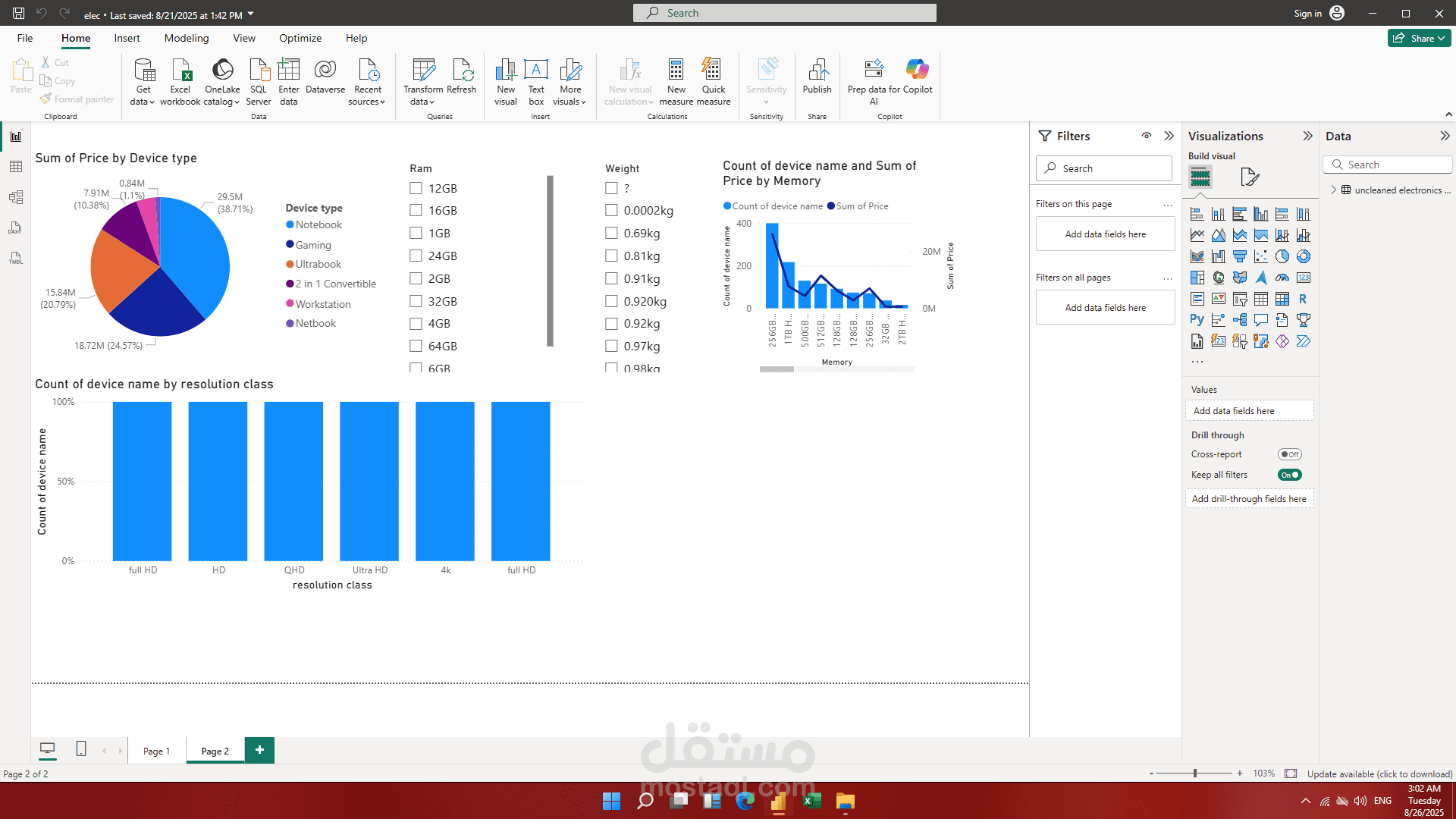Switch to Page 1 tab

coord(156,751)
